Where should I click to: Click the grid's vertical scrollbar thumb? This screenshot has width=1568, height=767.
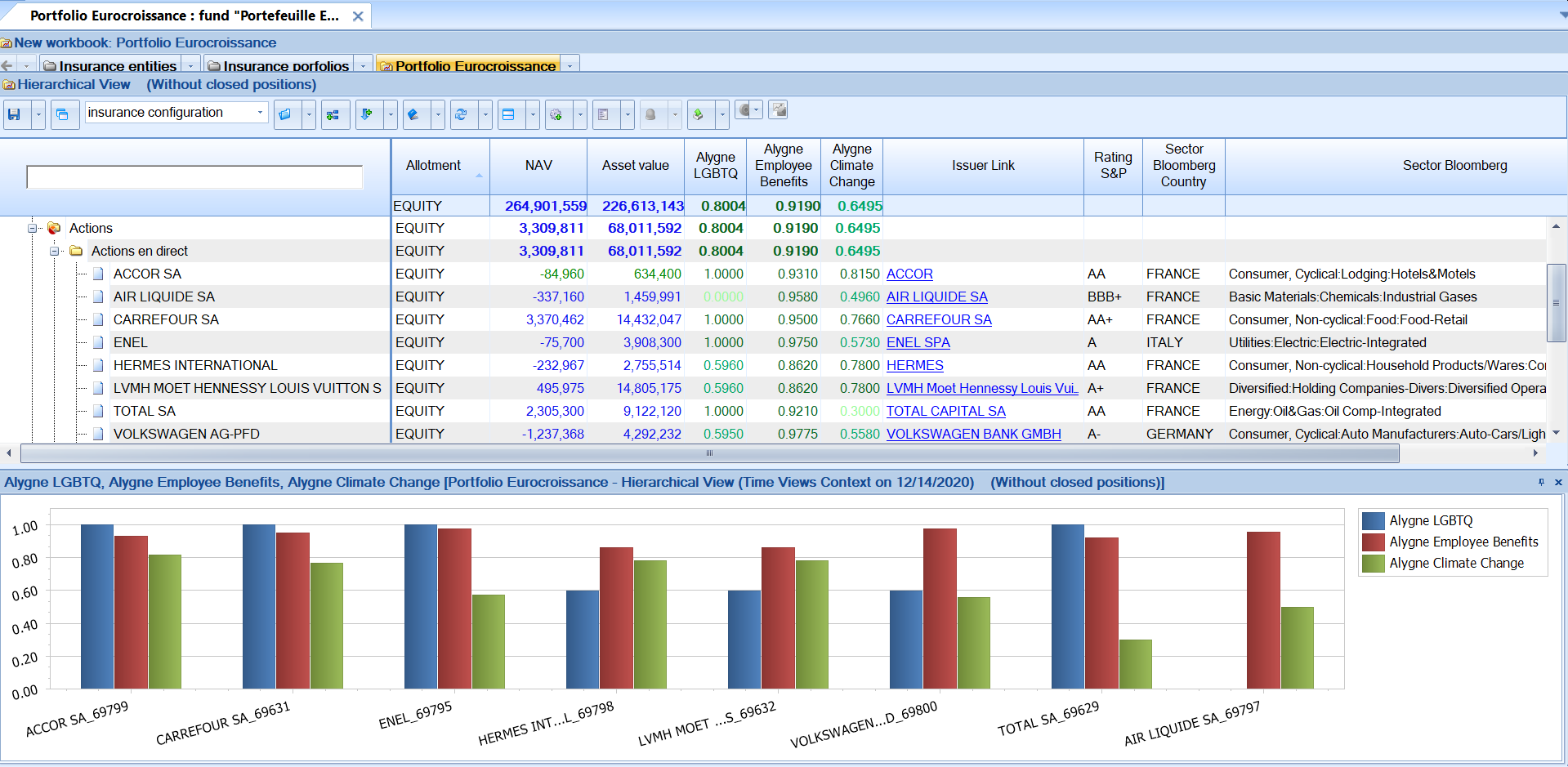click(1557, 302)
